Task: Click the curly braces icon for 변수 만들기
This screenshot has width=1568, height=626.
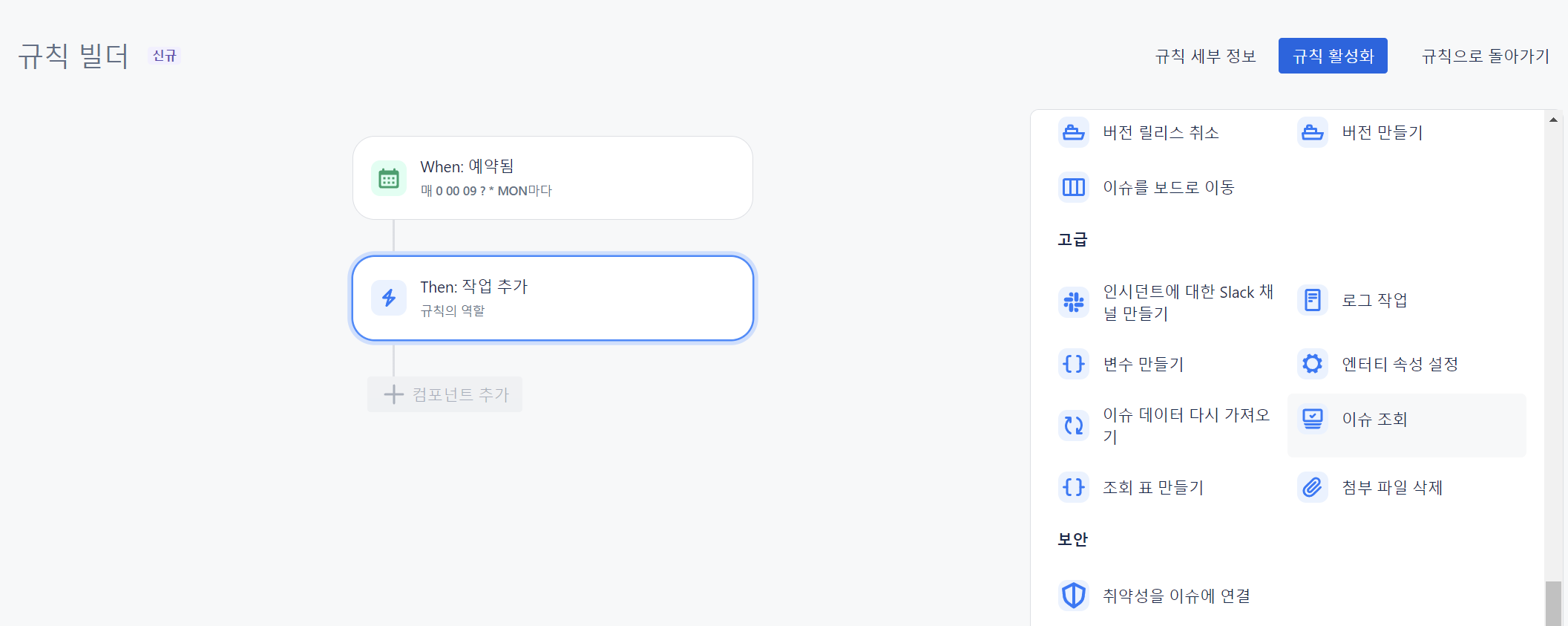Action: tap(1073, 364)
